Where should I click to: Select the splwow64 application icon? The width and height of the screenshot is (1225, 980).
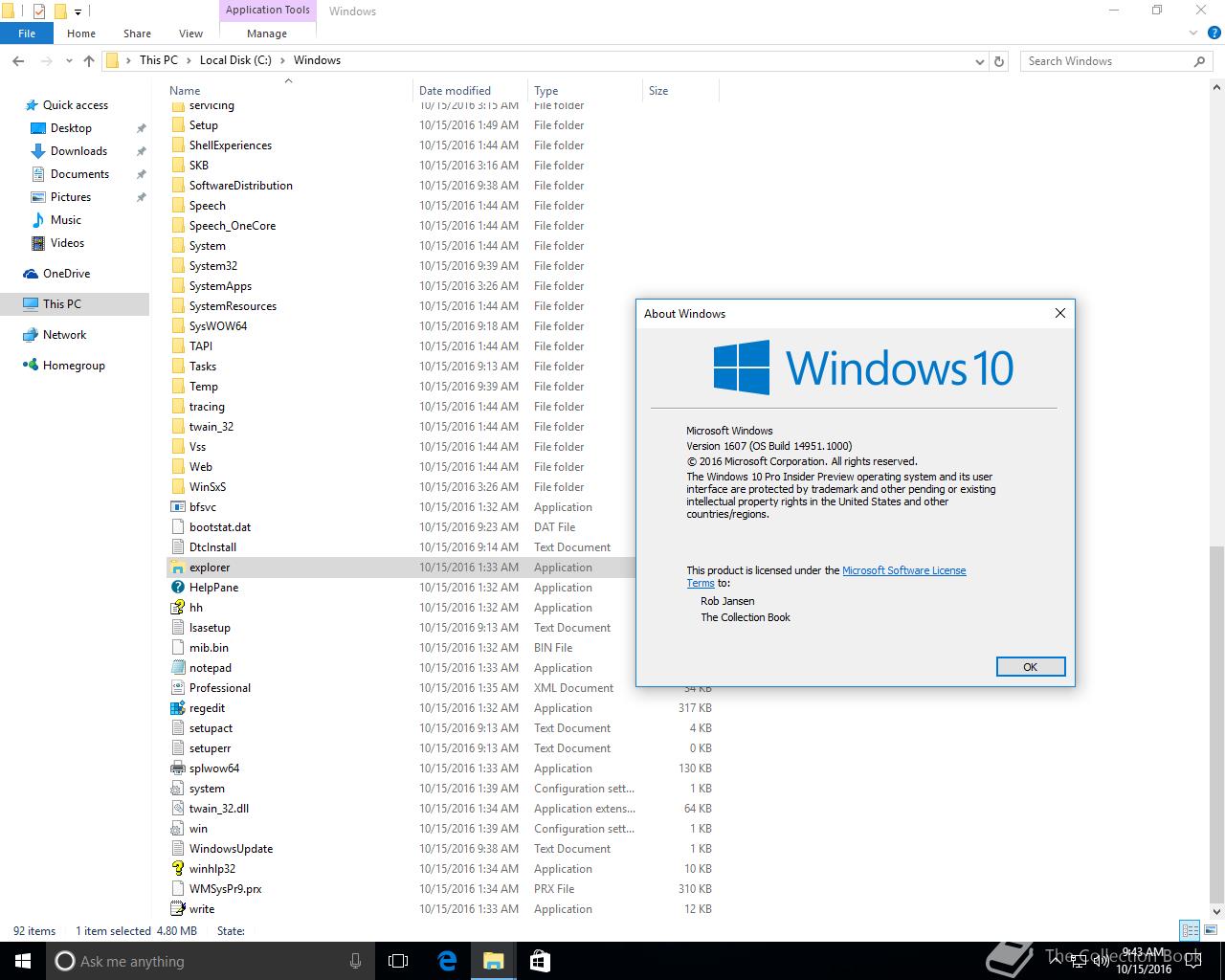point(177,768)
